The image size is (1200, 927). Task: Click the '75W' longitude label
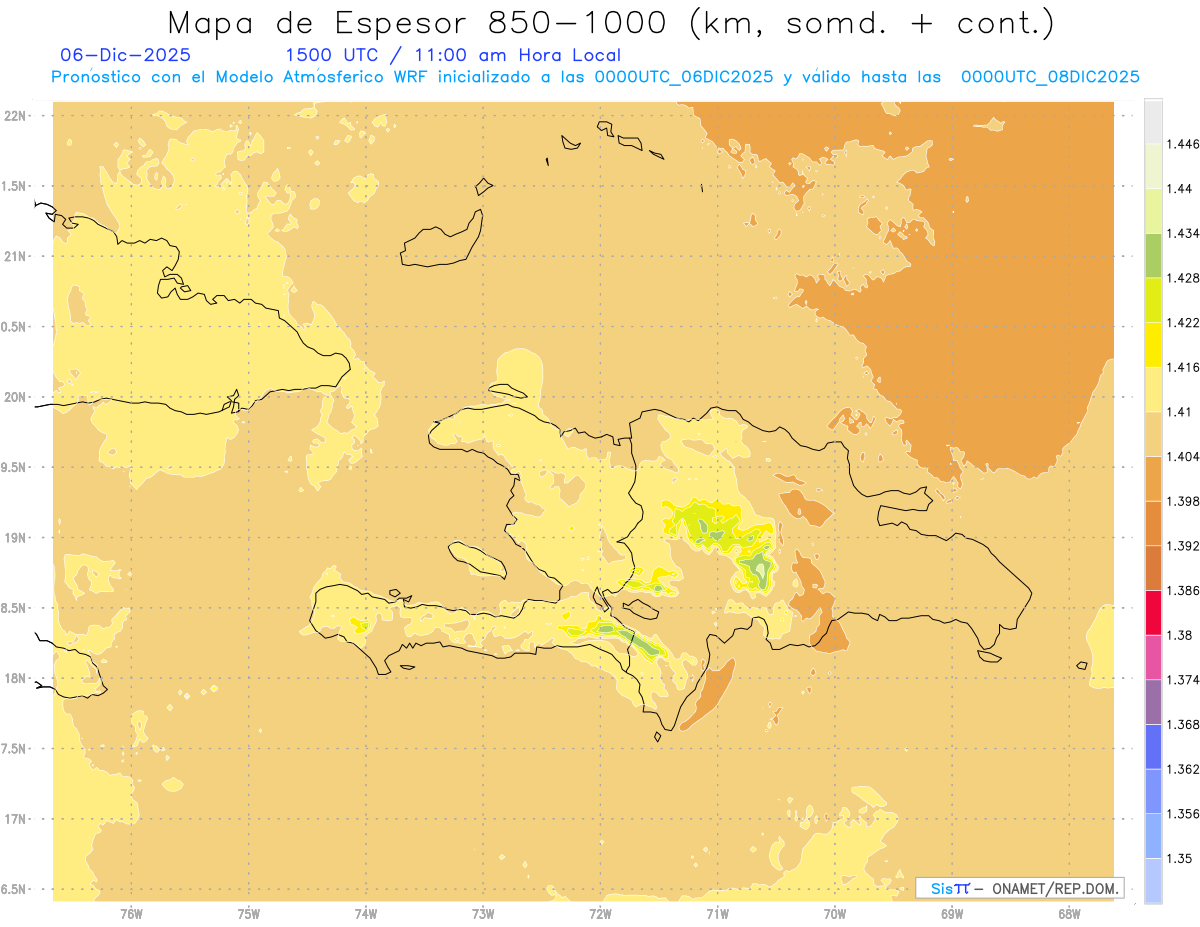tap(249, 913)
